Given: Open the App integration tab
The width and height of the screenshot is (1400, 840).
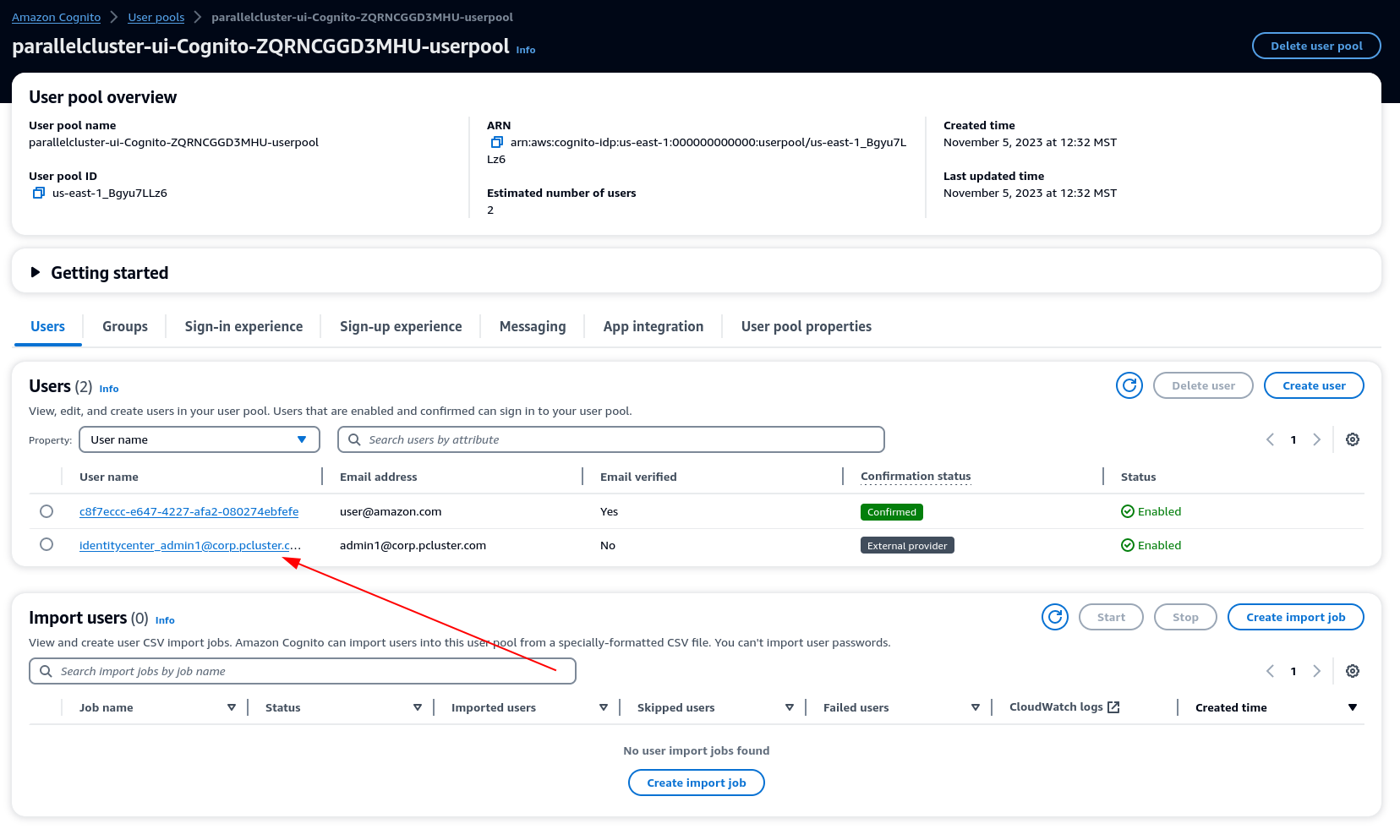Looking at the screenshot, I should click(653, 326).
